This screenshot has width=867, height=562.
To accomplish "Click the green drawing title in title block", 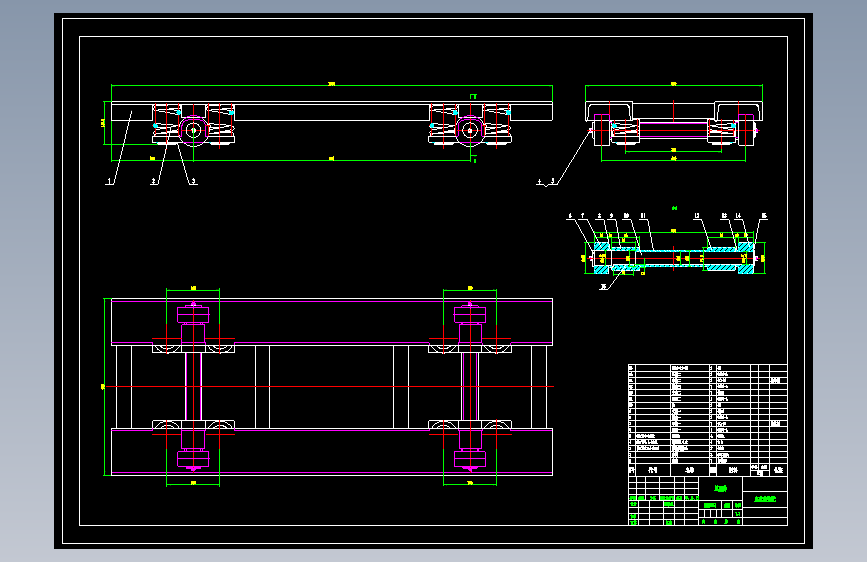I will coord(720,488).
